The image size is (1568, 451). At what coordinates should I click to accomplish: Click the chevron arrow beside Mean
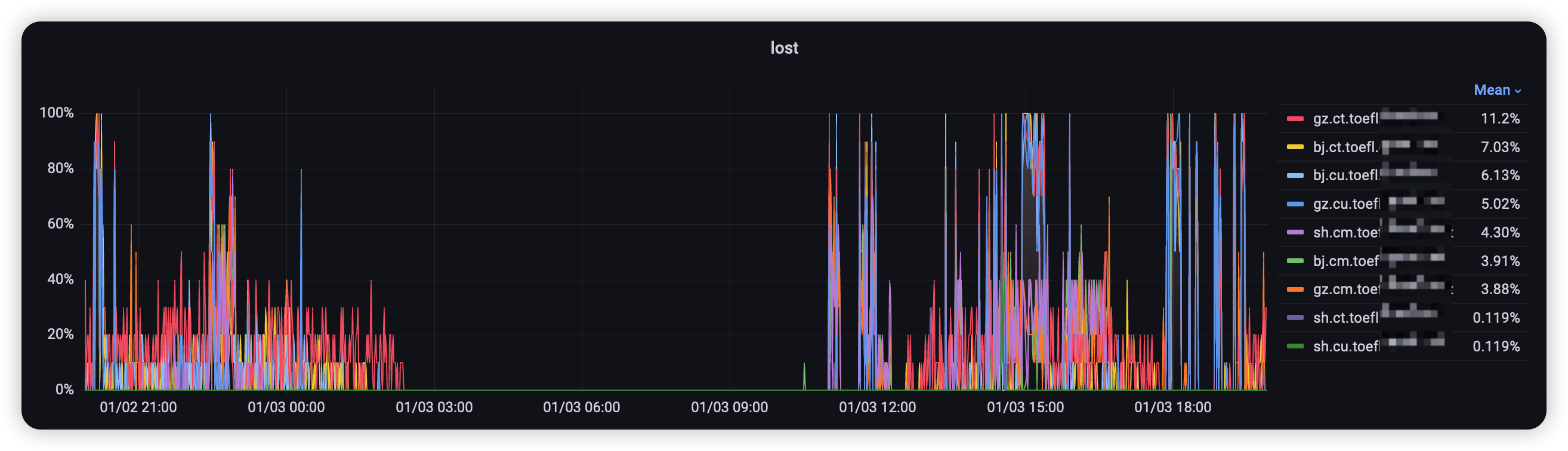[x=1518, y=91]
